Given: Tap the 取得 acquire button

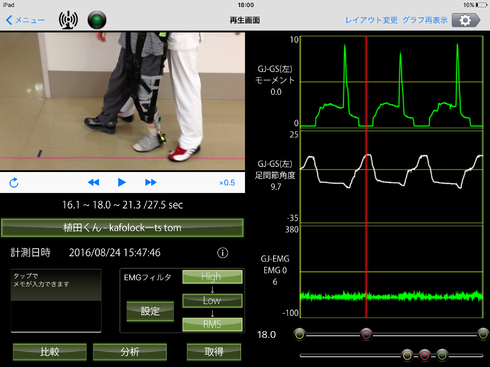Looking at the screenshot, I should (x=214, y=352).
